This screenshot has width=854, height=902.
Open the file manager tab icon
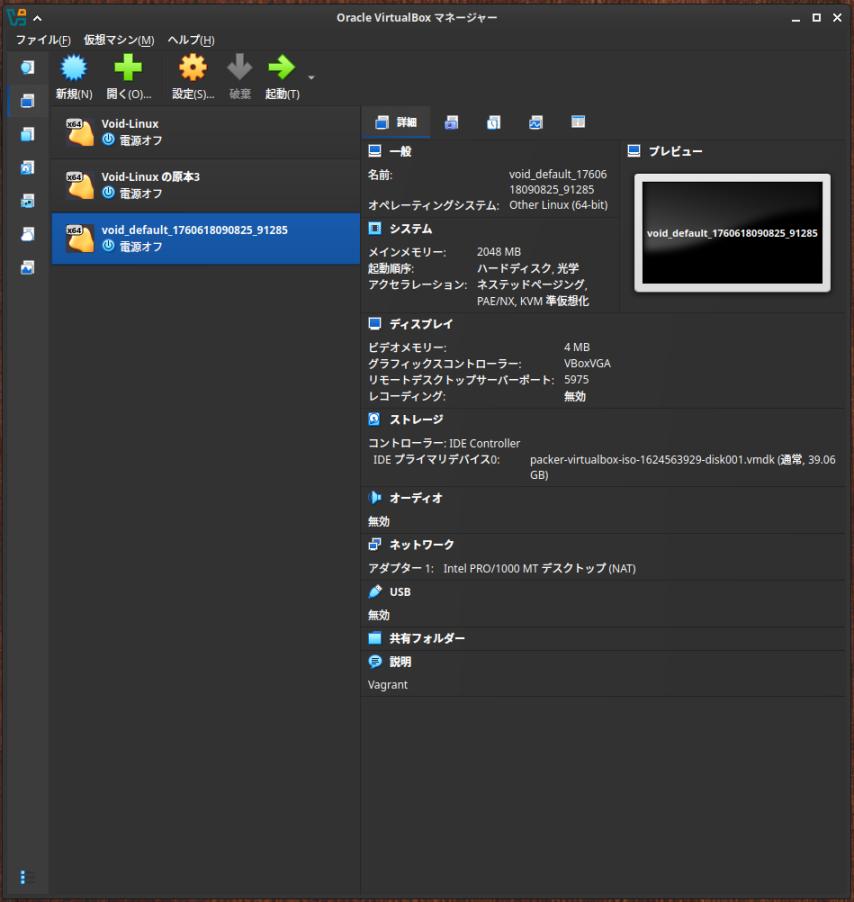(578, 121)
